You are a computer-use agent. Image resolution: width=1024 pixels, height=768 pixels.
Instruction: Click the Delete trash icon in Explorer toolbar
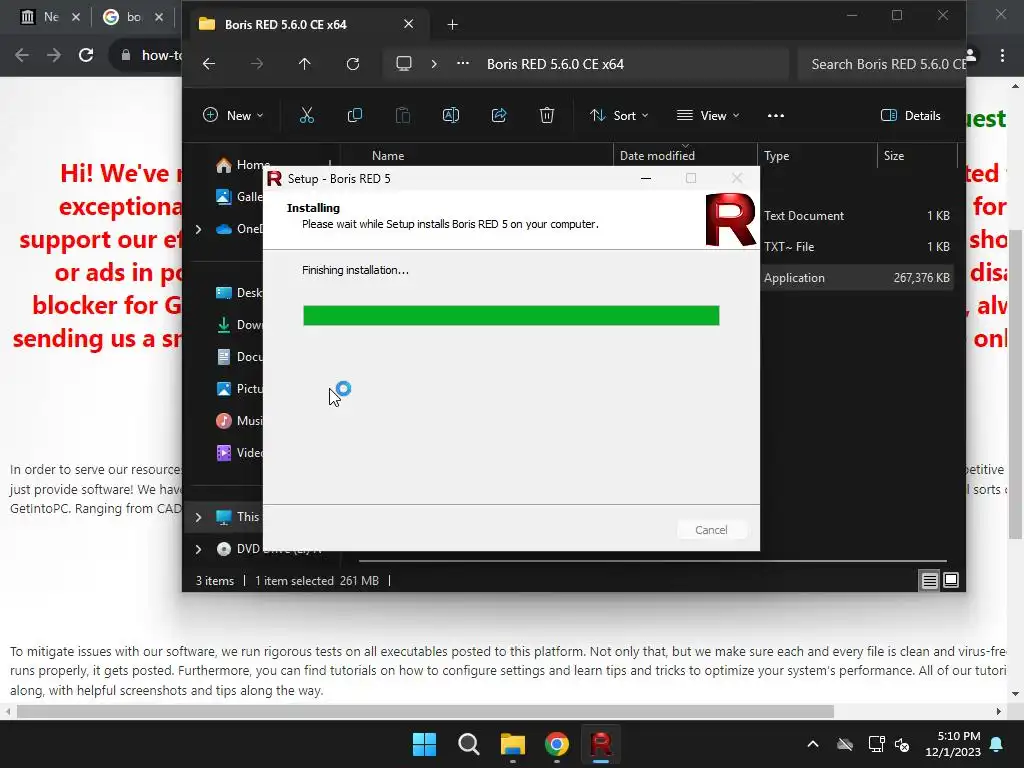(x=547, y=116)
